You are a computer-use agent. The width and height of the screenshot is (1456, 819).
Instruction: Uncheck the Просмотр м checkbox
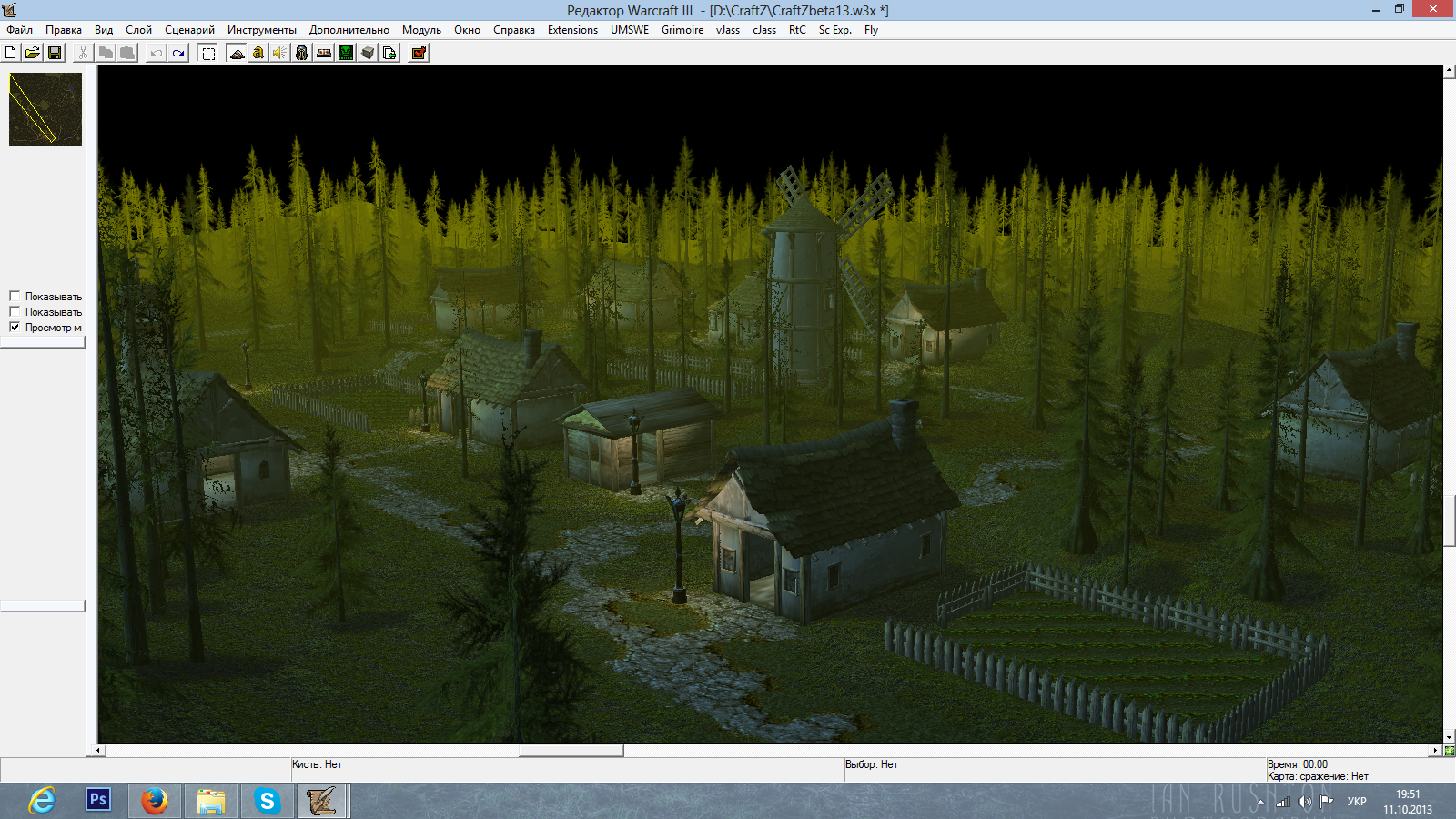point(15,327)
